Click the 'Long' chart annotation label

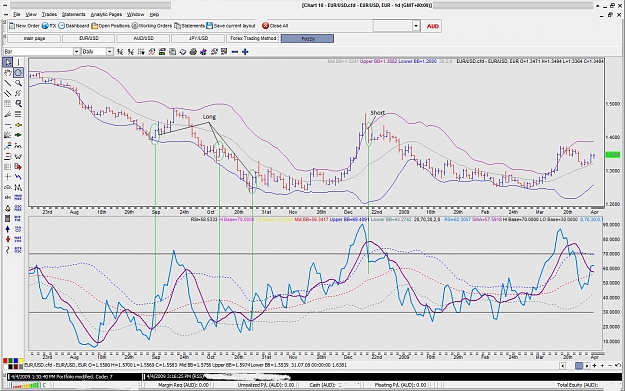209,117
